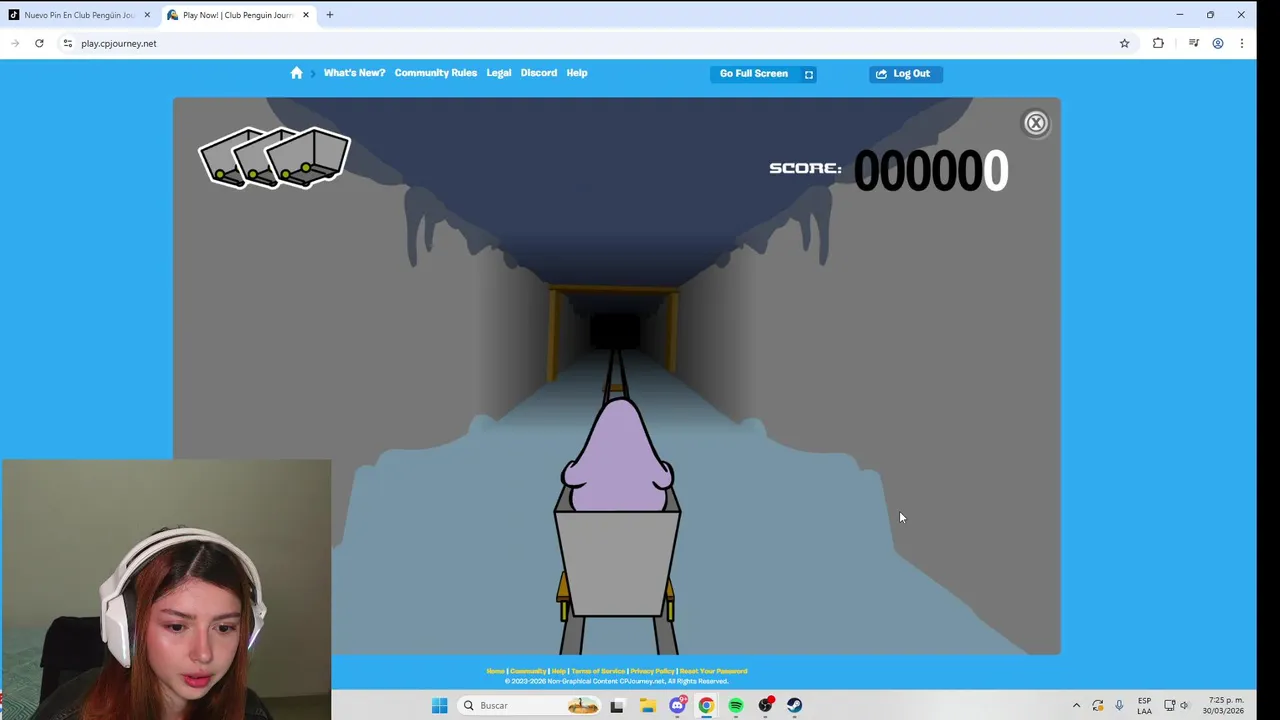Open the top navigation Help item
The width and height of the screenshot is (1280, 720).
click(x=577, y=73)
